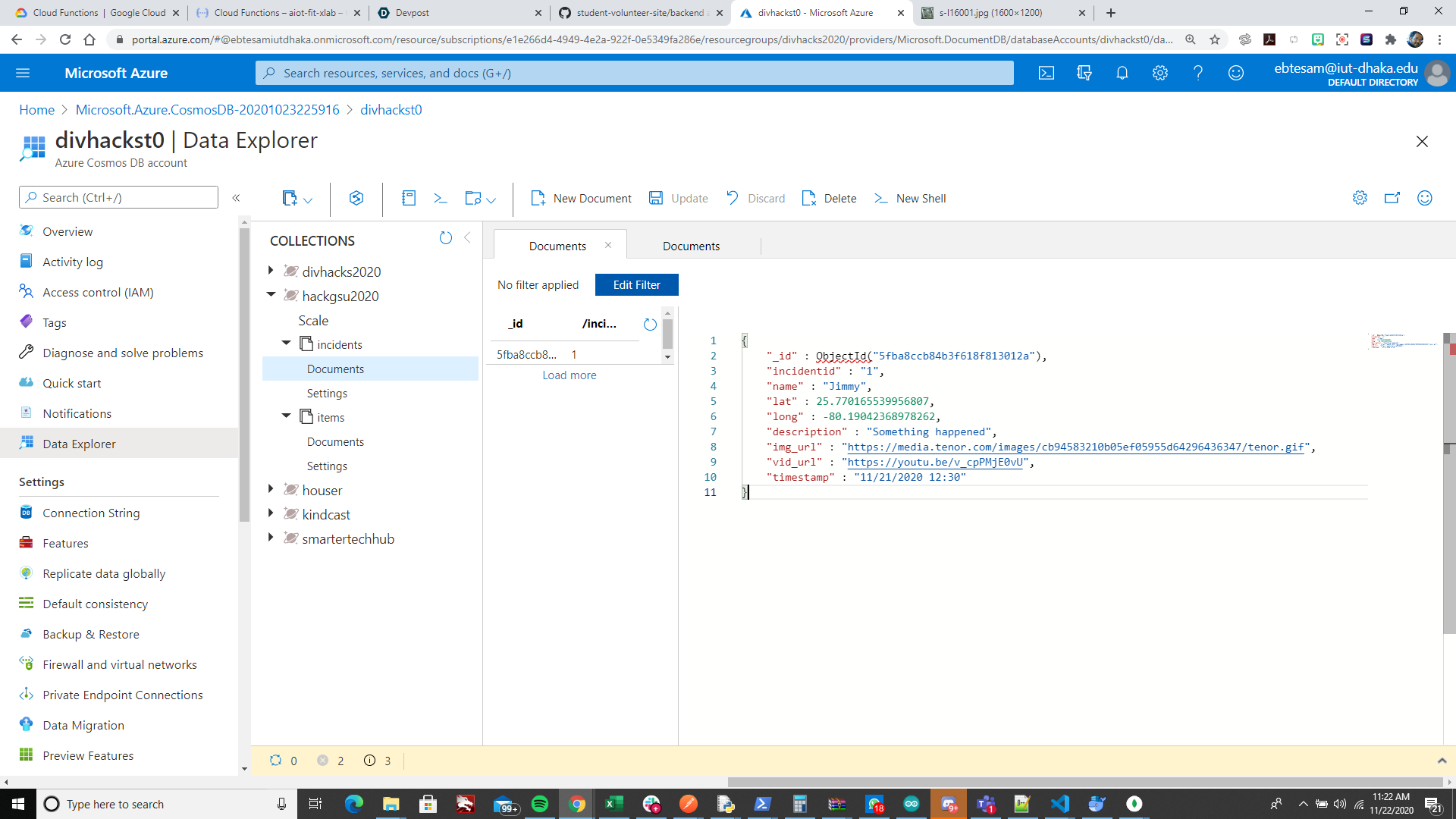Collapse the incidents collection node
The width and height of the screenshot is (1456, 819).
coord(286,344)
